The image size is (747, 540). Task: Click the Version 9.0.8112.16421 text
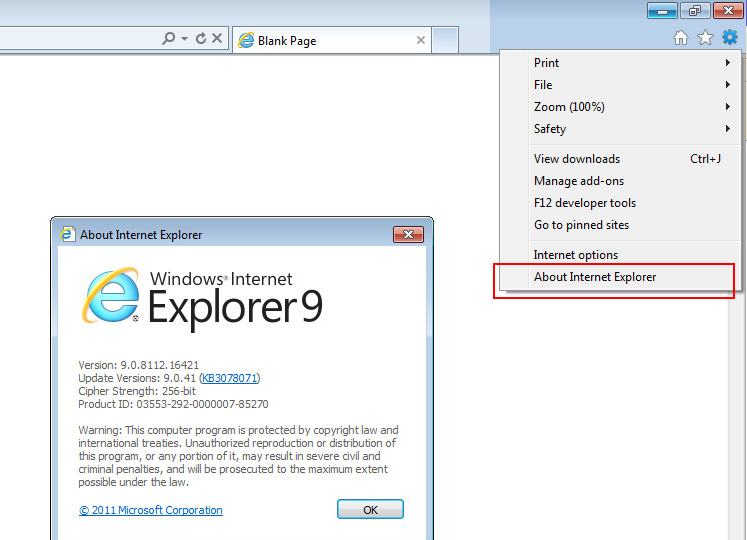click(x=139, y=365)
